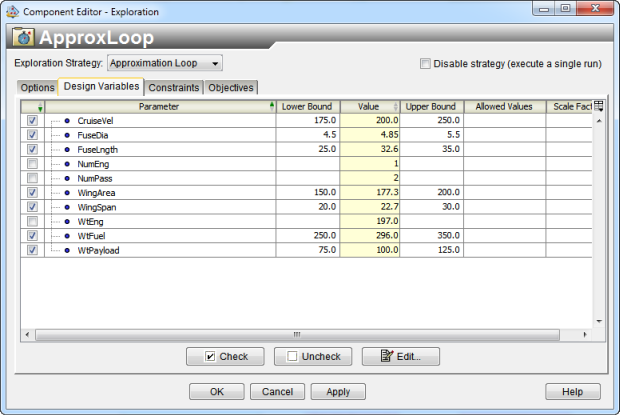Tick Disable strategy (execute a single run)

(426, 63)
